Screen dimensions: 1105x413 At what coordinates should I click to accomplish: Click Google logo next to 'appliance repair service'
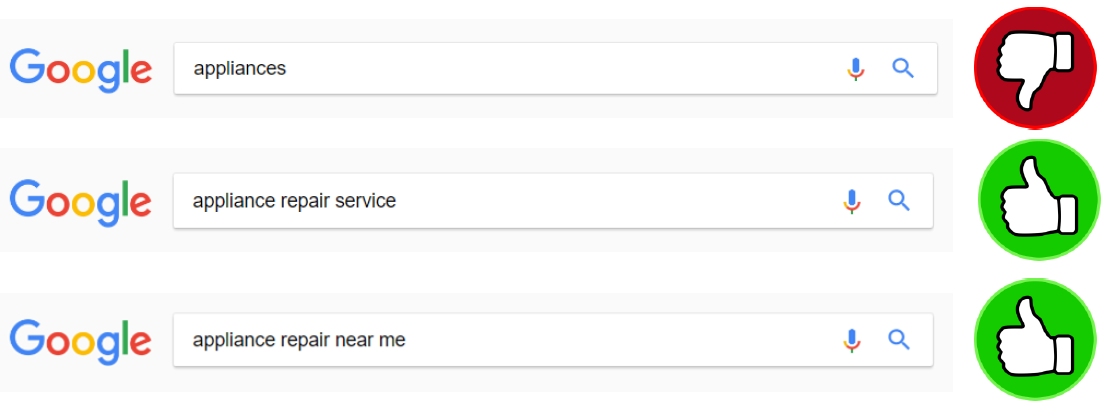(80, 201)
